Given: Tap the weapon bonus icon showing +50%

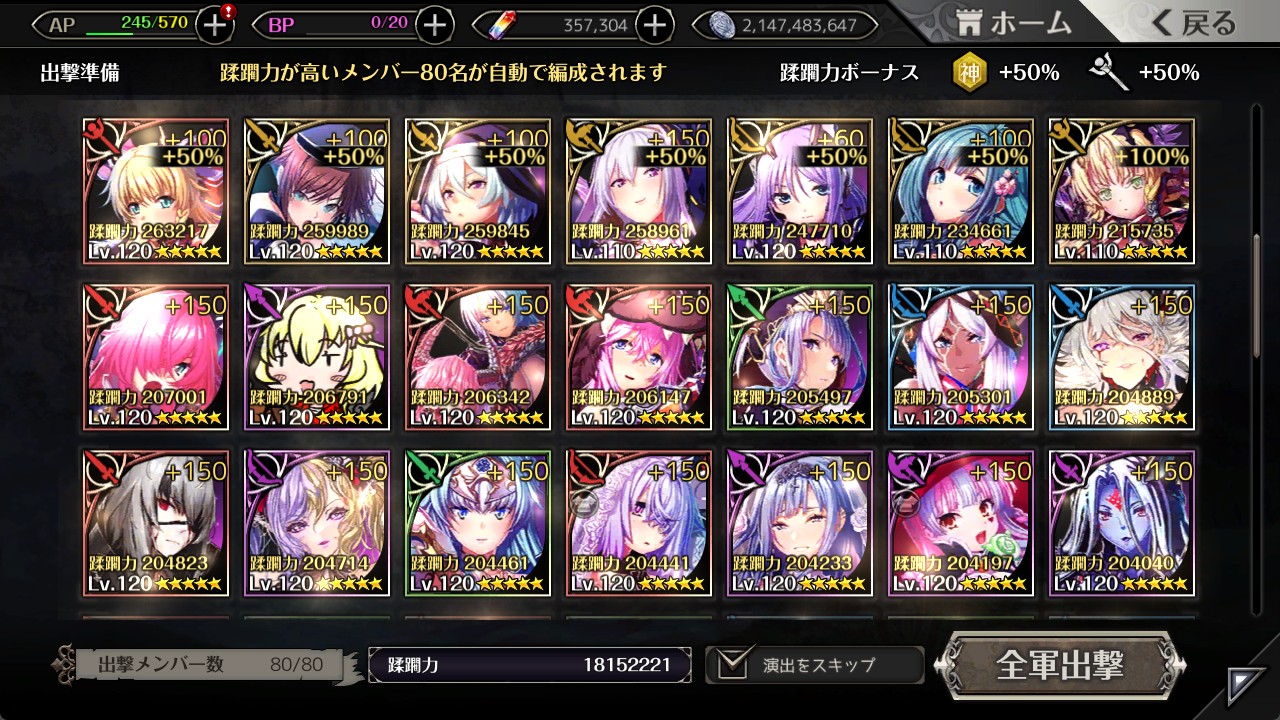Looking at the screenshot, I should (1108, 72).
